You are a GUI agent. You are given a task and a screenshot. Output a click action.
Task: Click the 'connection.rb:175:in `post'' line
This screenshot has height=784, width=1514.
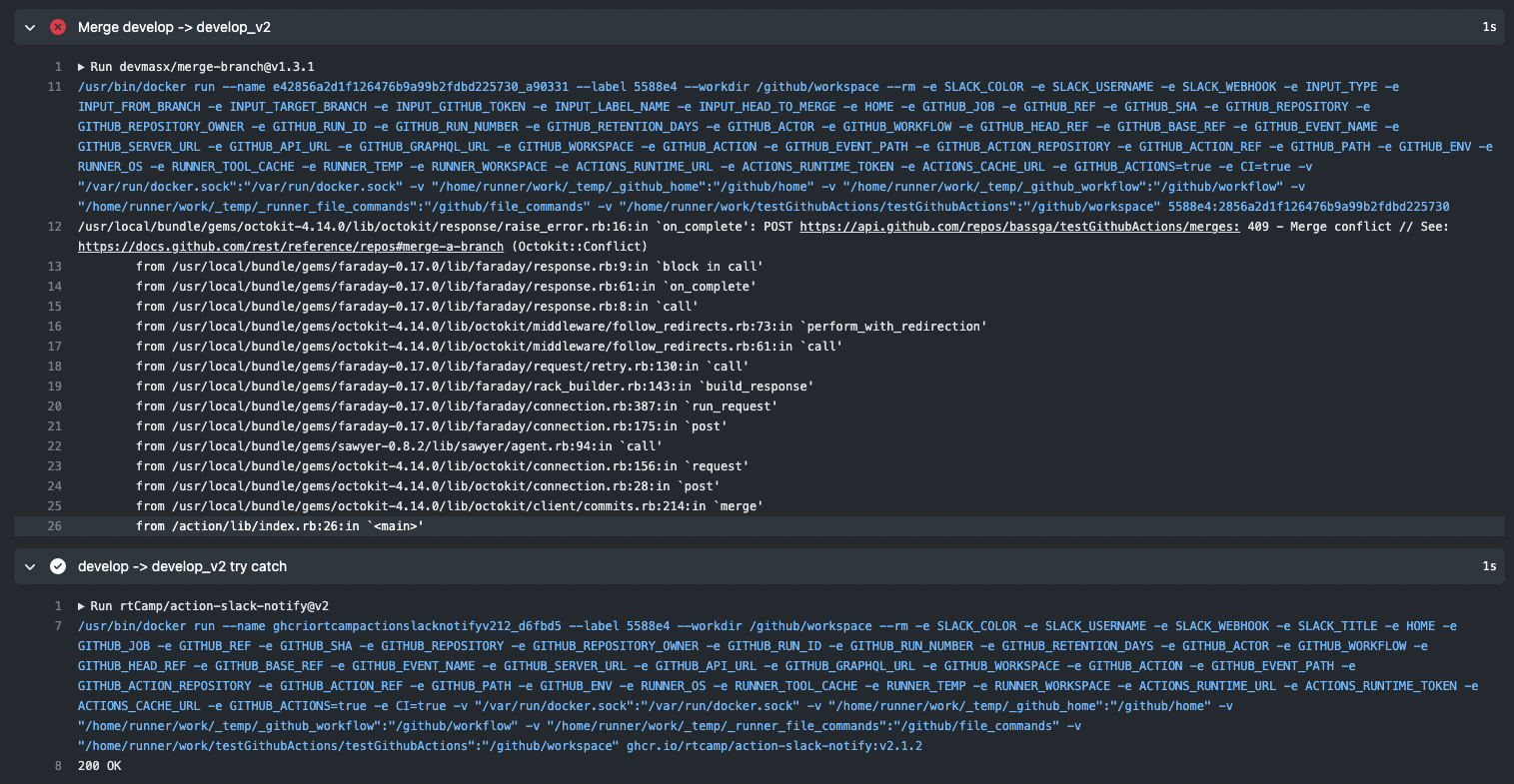click(432, 426)
